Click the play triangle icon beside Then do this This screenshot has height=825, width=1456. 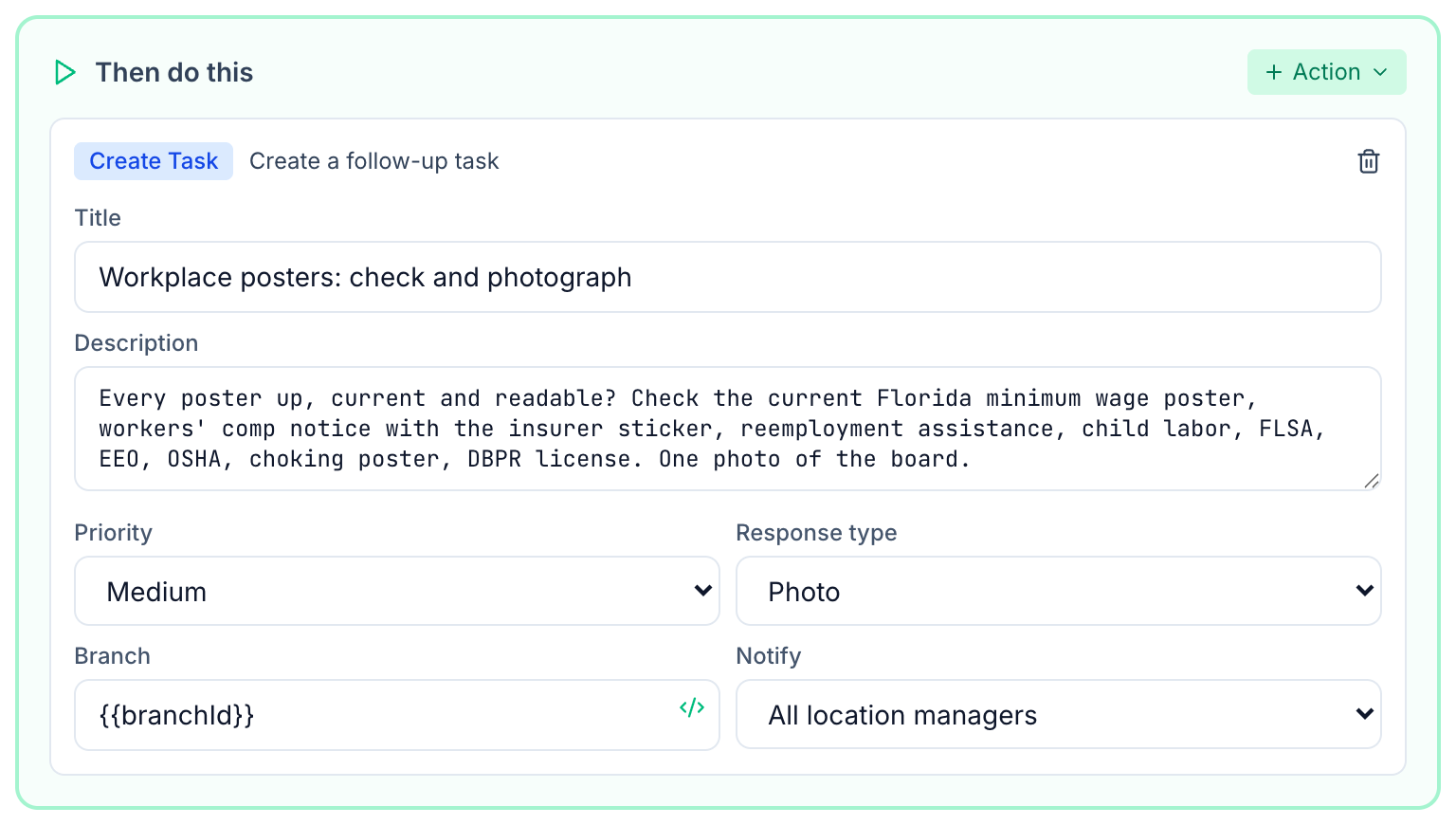(x=64, y=72)
